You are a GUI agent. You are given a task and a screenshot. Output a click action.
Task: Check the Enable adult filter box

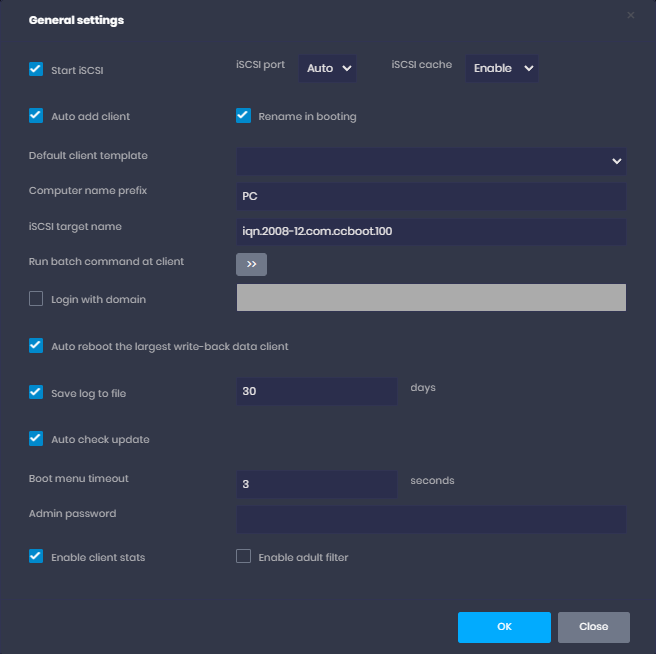point(243,556)
